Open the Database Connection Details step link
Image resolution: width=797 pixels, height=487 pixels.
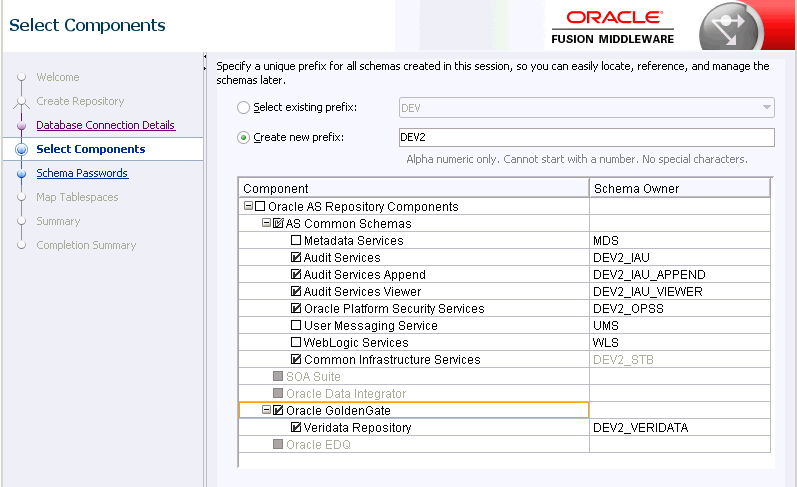click(x=106, y=125)
